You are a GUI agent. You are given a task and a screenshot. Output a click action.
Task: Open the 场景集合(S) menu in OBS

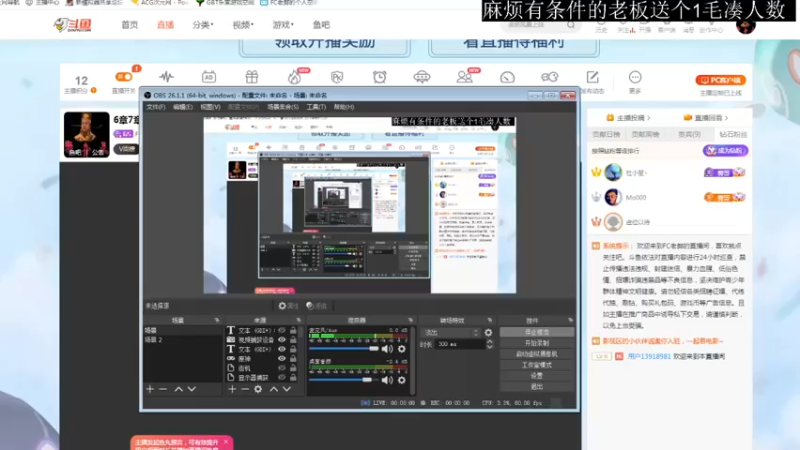(x=283, y=107)
